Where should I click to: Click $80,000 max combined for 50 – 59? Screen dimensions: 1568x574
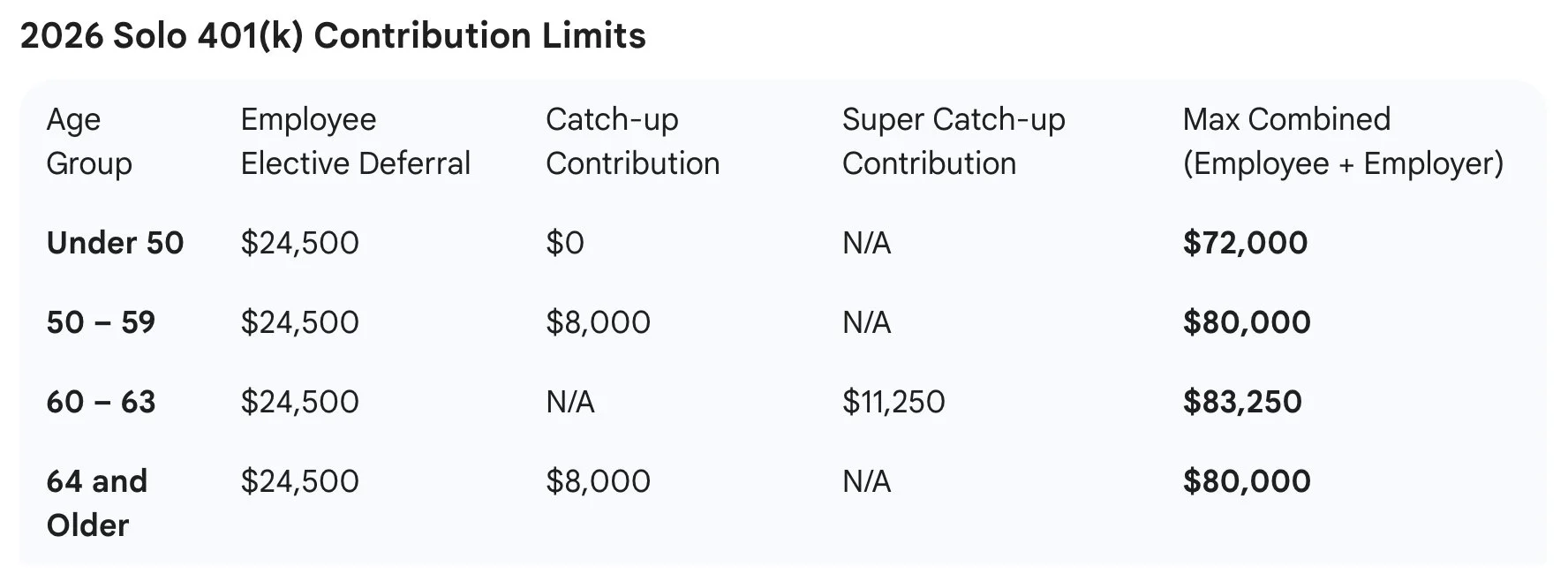[x=1247, y=322]
